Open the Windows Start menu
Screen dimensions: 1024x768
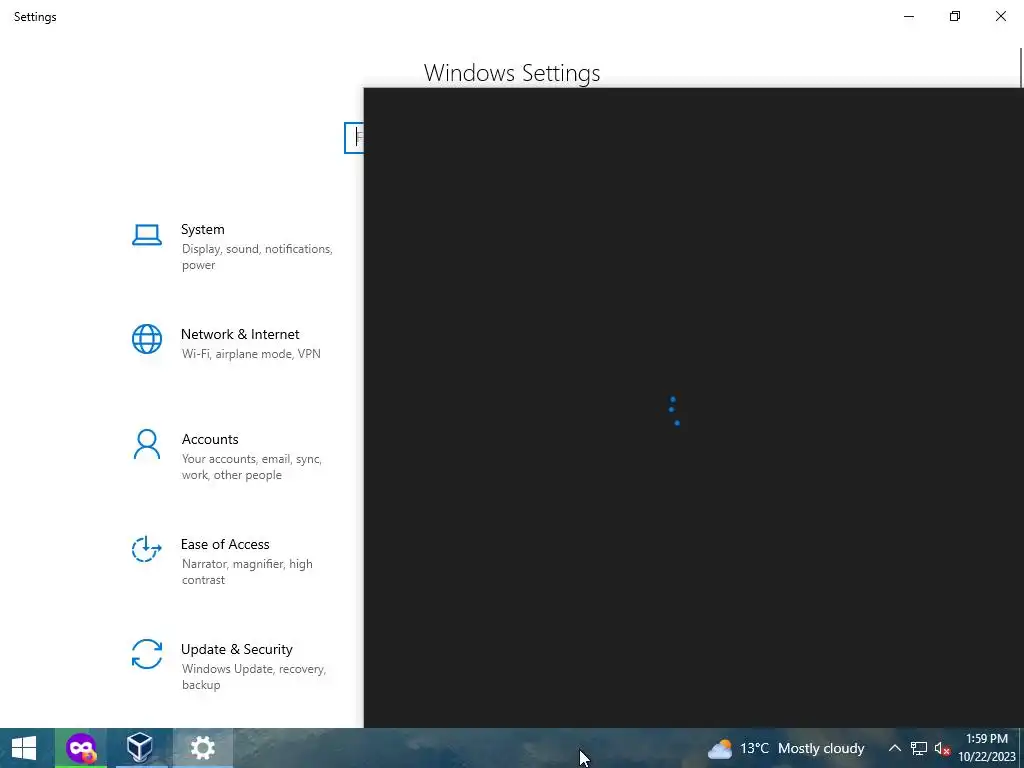click(x=24, y=748)
